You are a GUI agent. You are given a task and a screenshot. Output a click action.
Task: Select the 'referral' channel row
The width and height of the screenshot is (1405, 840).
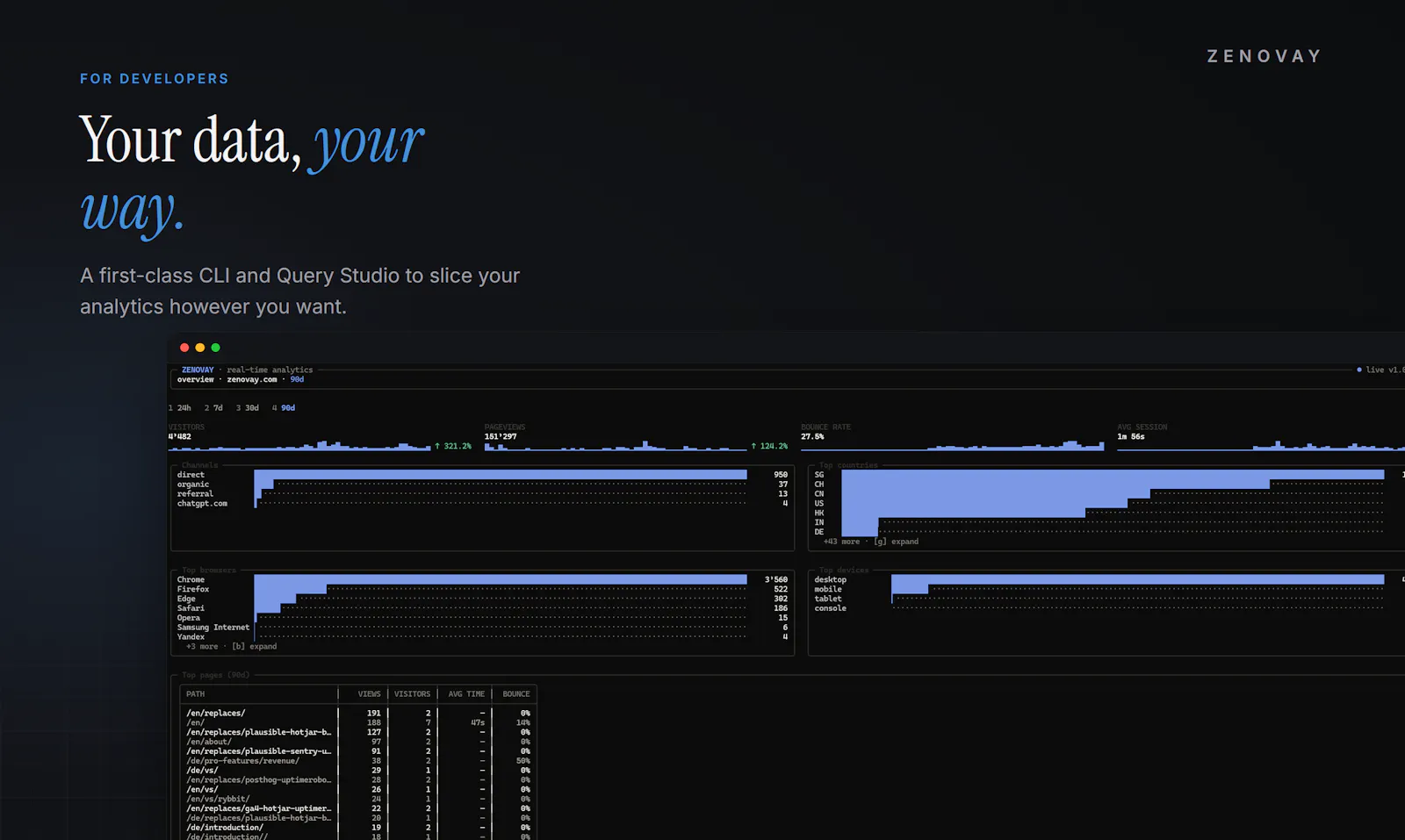coord(482,494)
